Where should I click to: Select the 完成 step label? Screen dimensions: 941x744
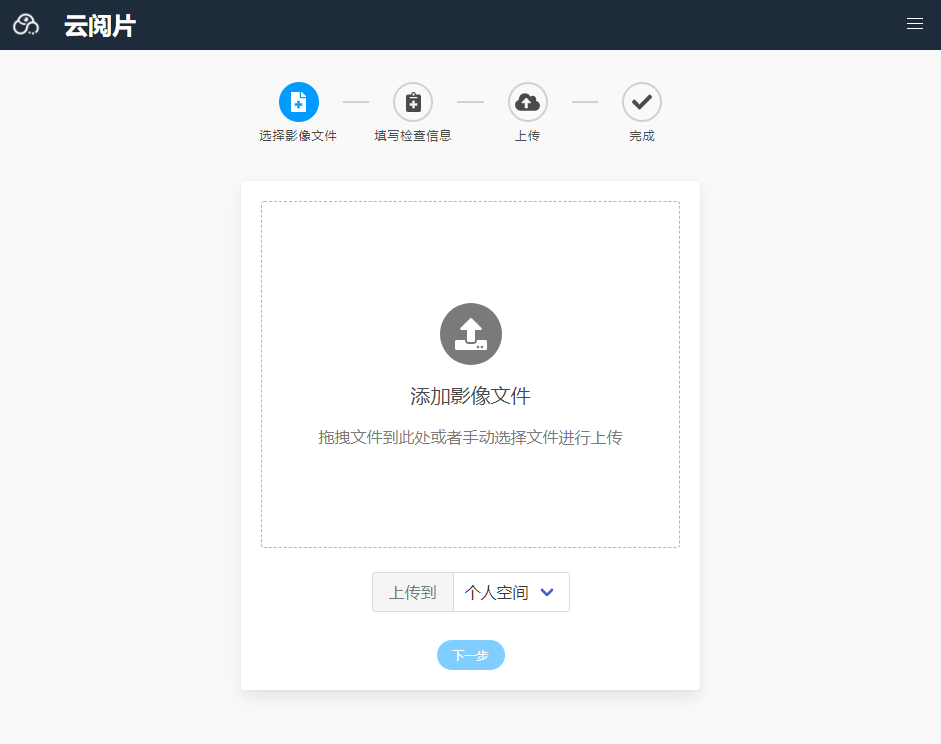[x=641, y=136]
